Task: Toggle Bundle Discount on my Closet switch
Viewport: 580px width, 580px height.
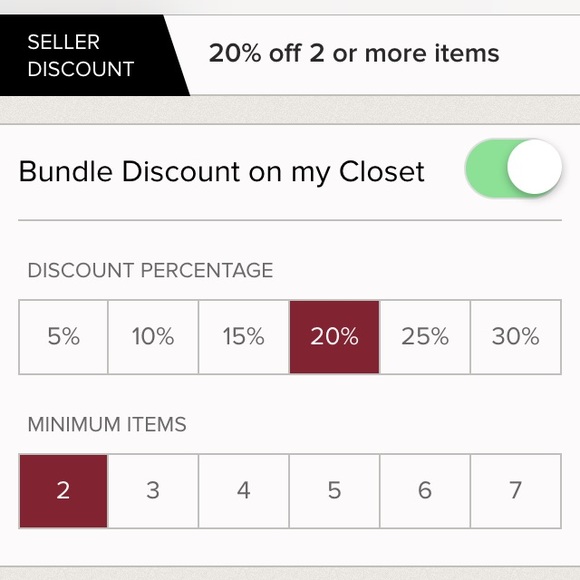Action: tap(513, 168)
